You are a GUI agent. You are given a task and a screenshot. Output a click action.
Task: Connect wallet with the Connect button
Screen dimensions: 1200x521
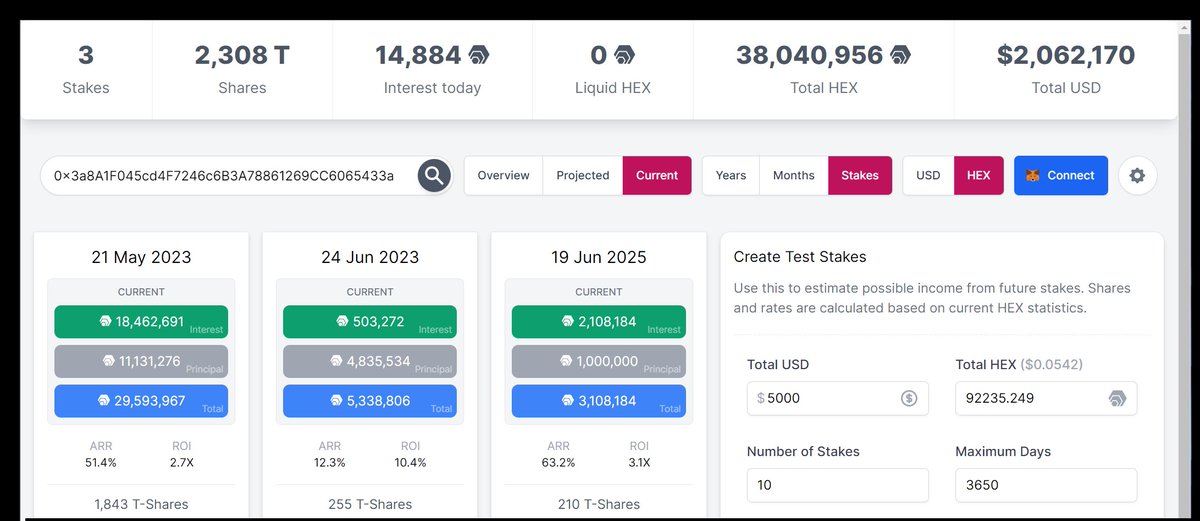[x=1061, y=175]
